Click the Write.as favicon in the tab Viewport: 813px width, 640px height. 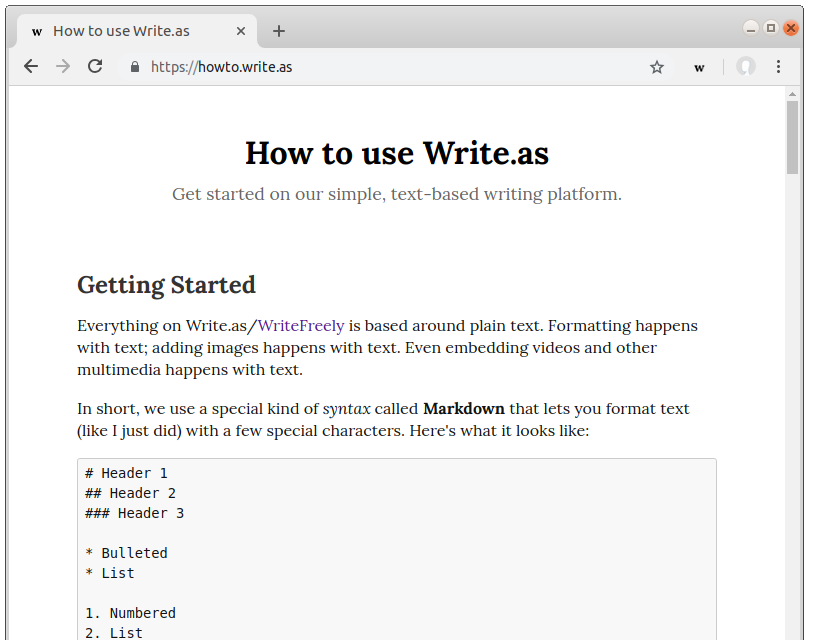(37, 32)
